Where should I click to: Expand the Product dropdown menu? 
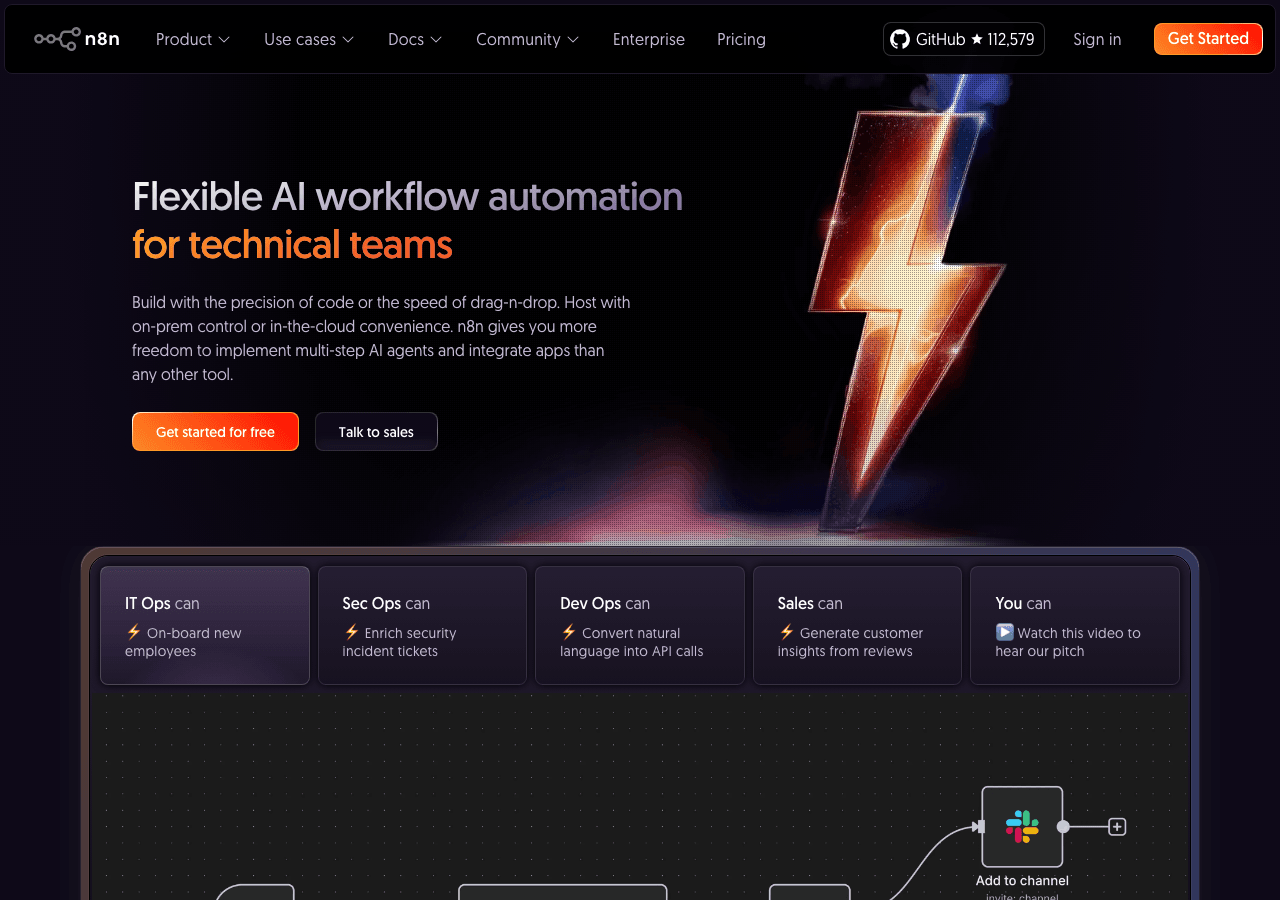(x=193, y=39)
